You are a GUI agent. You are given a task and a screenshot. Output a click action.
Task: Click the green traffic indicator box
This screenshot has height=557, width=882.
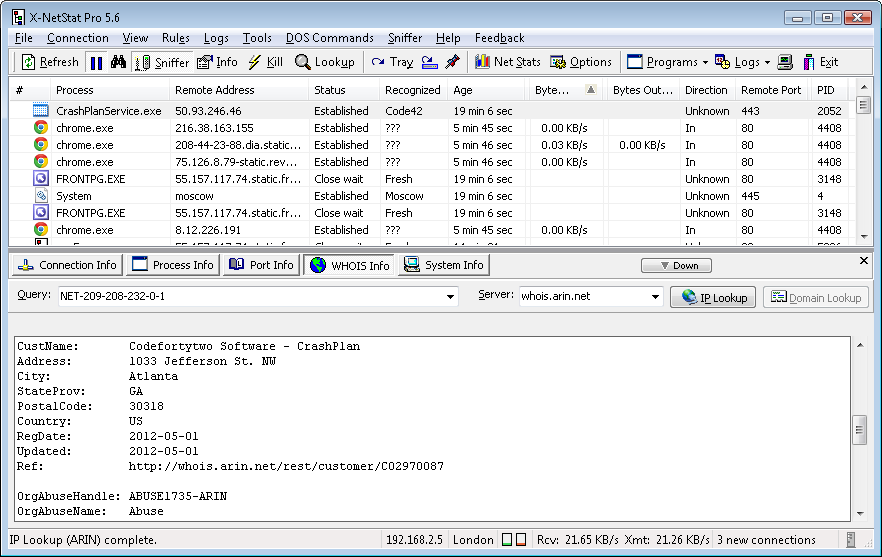pos(507,540)
